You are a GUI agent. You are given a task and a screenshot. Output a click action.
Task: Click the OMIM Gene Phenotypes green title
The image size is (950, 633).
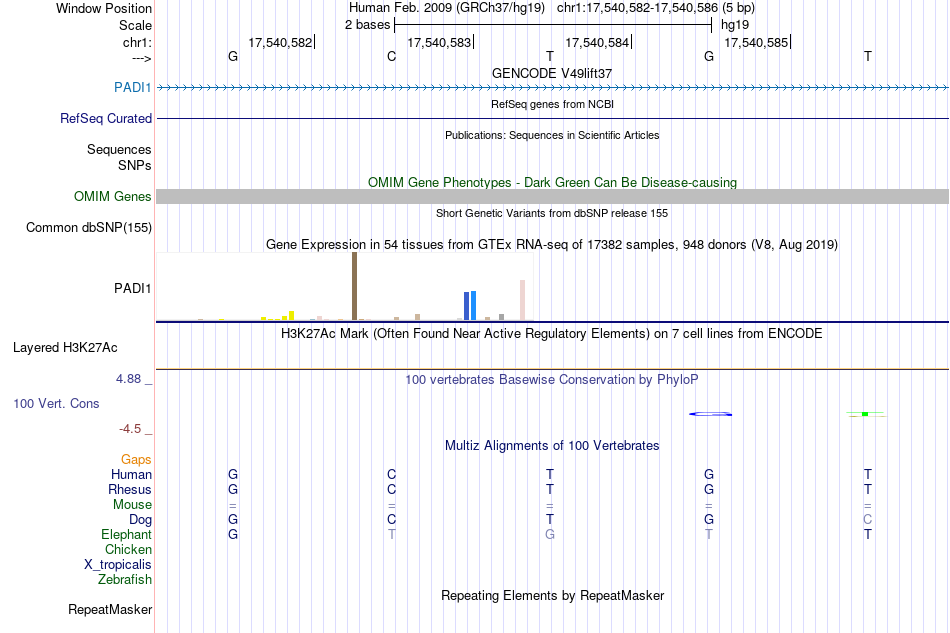553,182
